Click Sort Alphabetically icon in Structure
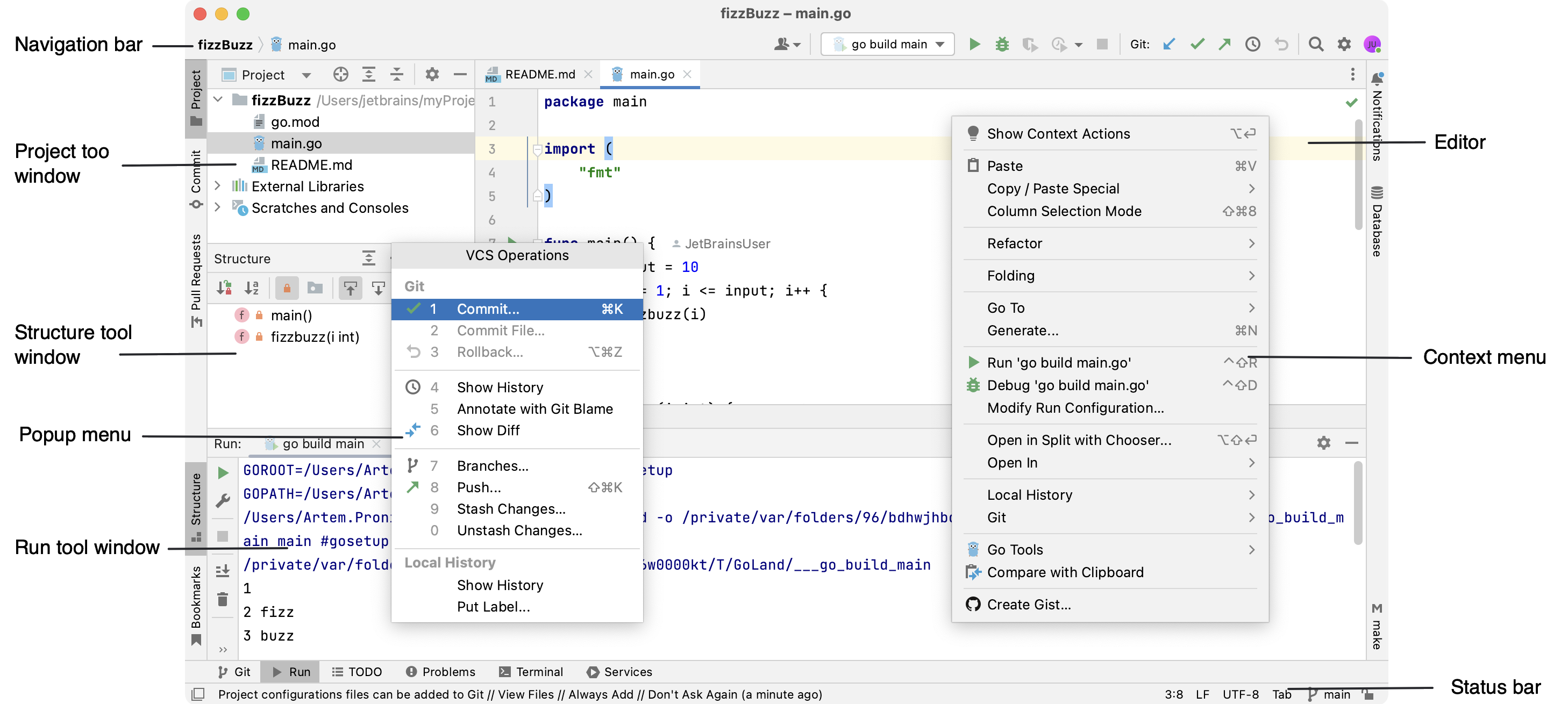Screen dimensions: 1568x704 click(252, 288)
